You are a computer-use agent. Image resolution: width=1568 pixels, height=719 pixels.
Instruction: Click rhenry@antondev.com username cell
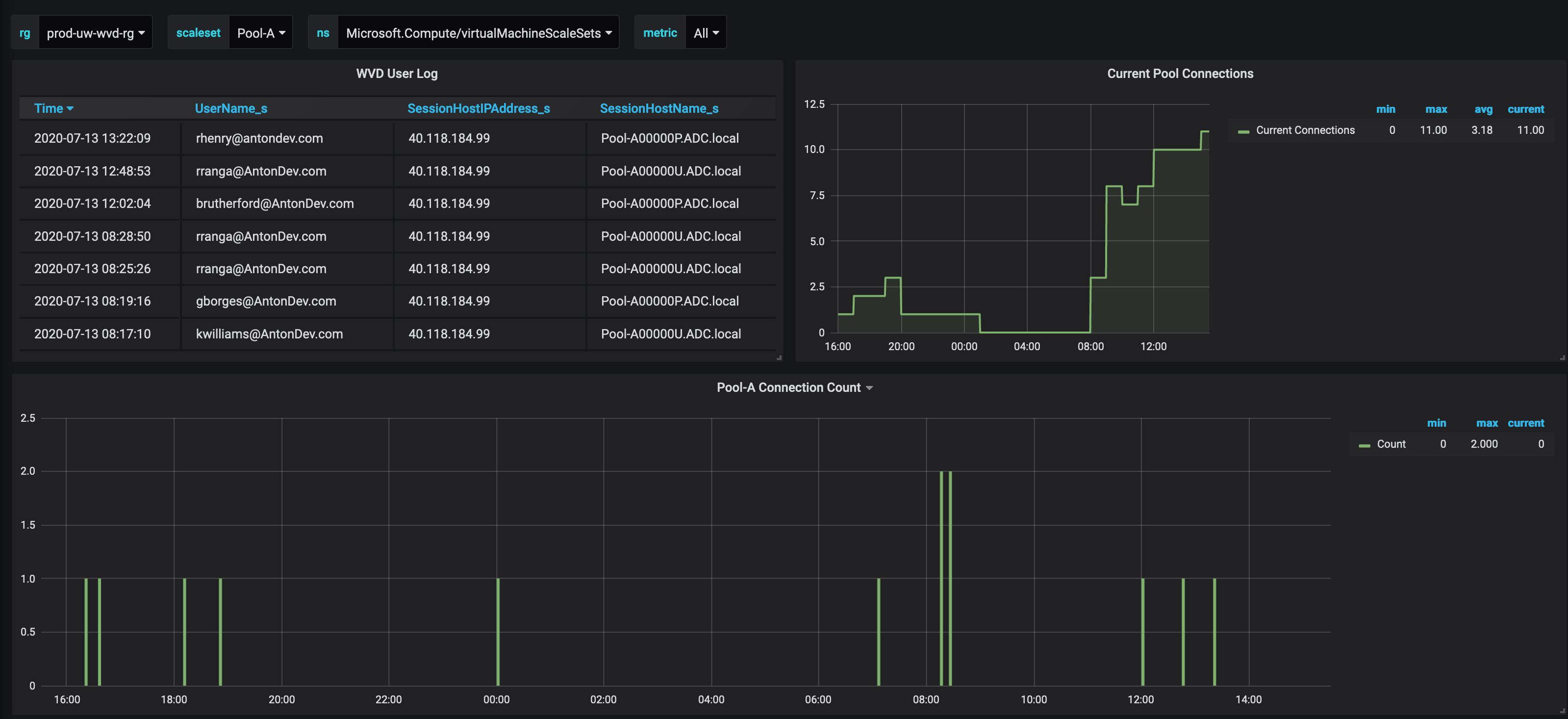[x=259, y=138]
